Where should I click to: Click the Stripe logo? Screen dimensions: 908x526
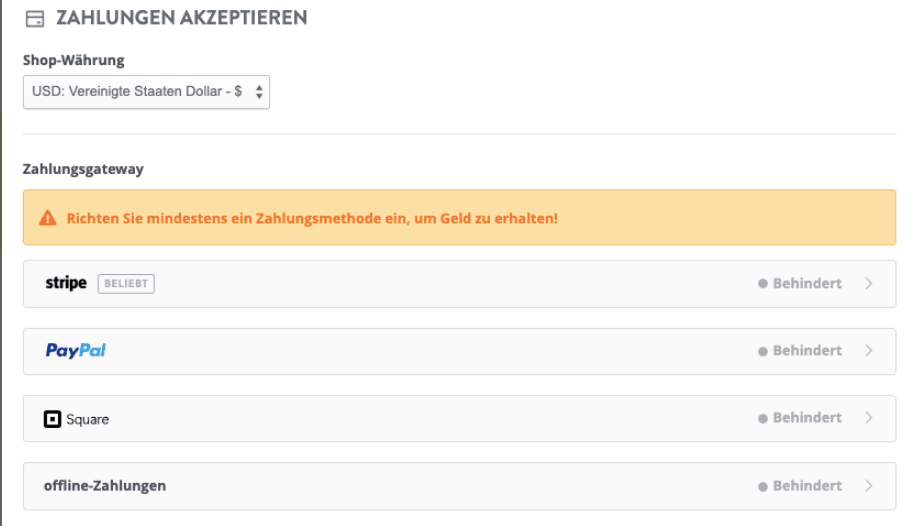click(x=66, y=283)
